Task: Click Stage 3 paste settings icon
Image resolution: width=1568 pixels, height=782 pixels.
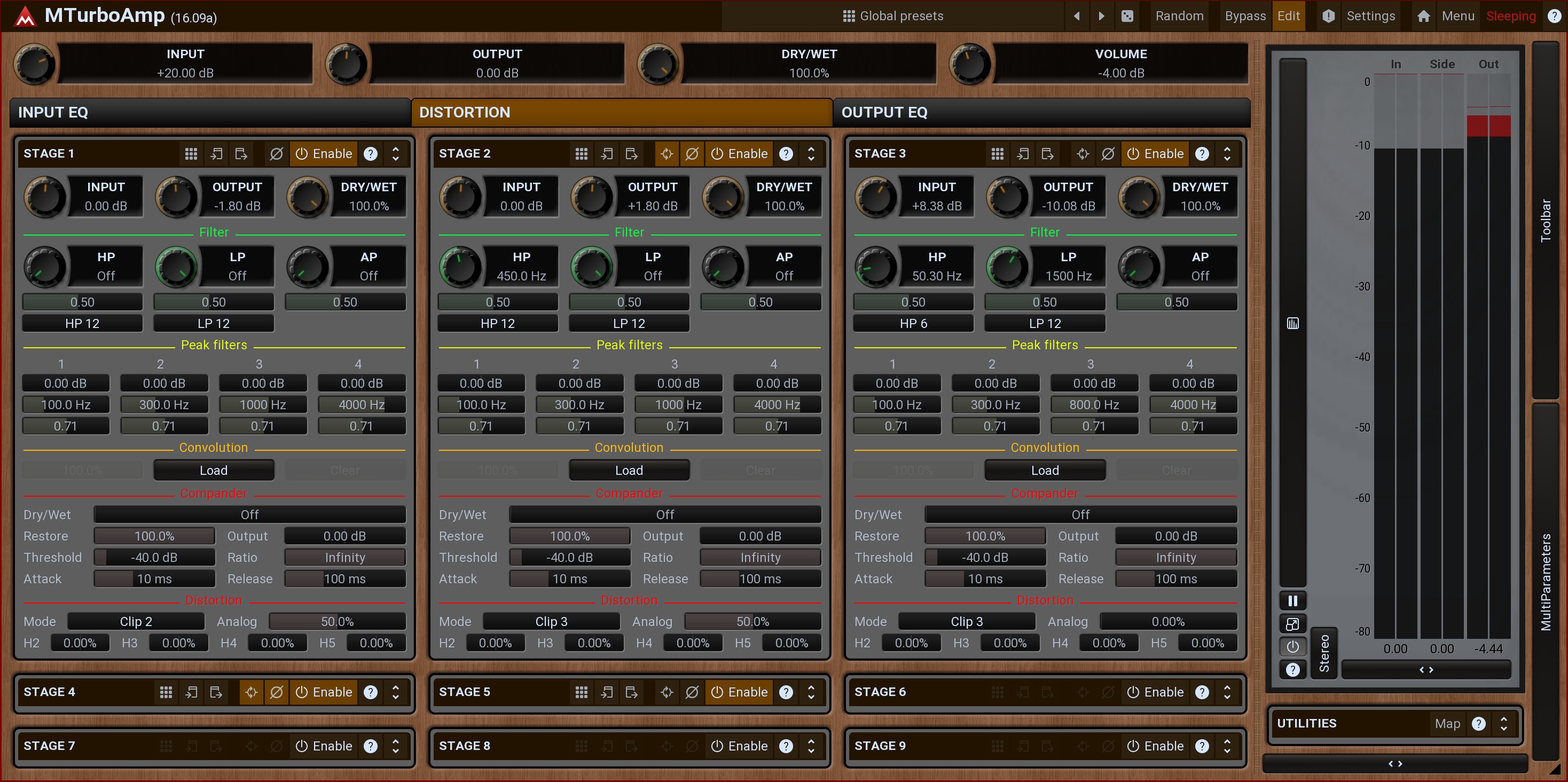Action: pyautogui.click(x=1048, y=154)
